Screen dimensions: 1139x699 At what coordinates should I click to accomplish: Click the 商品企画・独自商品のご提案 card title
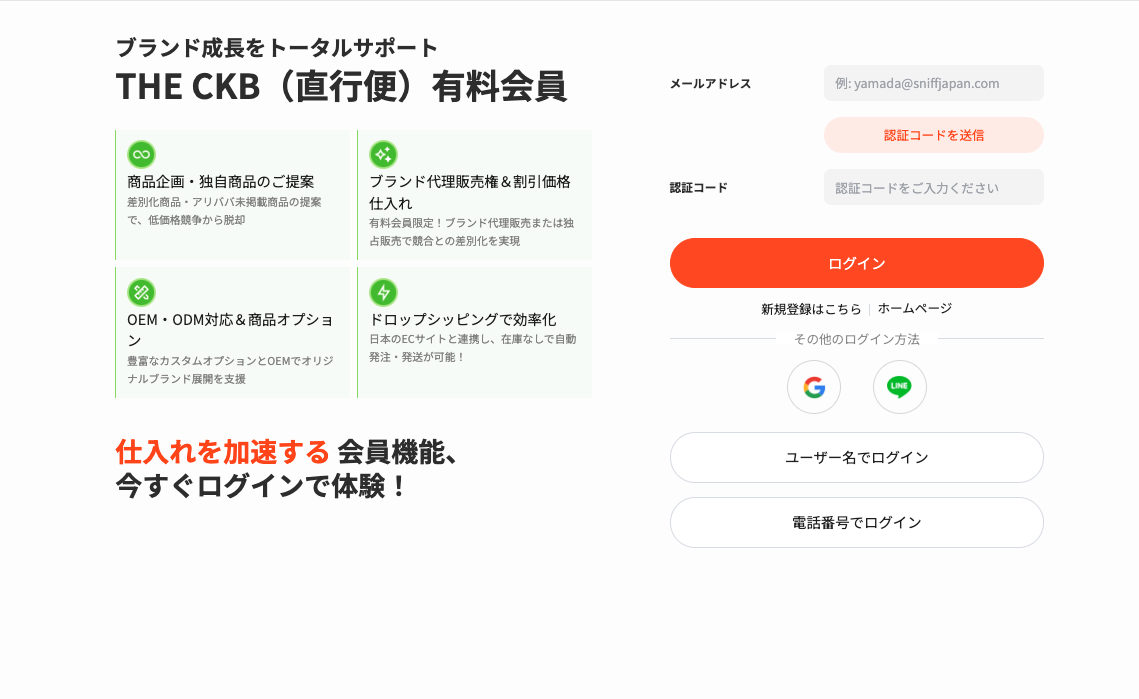tap(221, 182)
